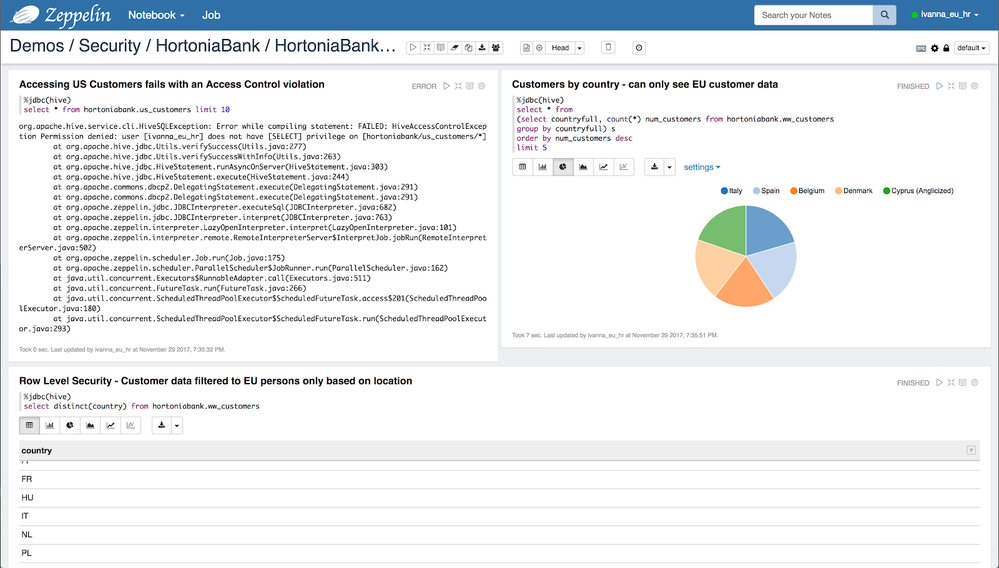
Task: Open the Notebook menu
Action: coord(156,15)
